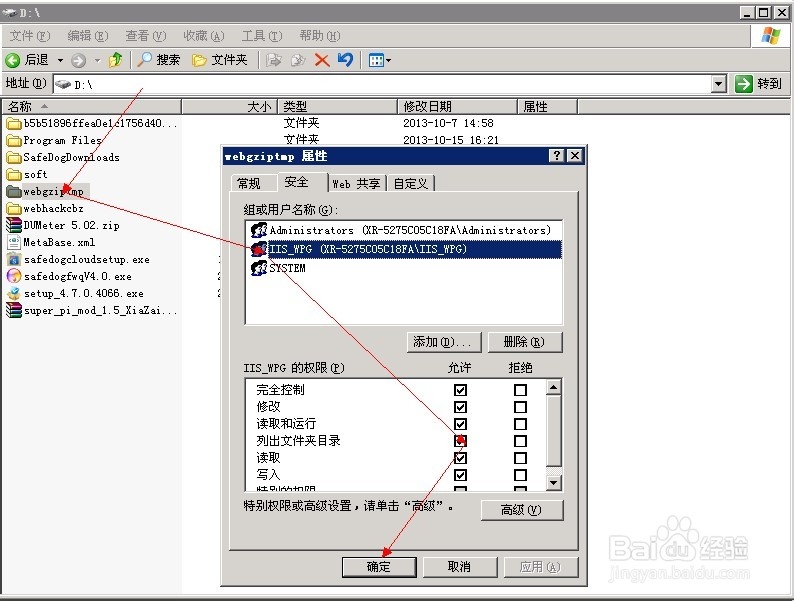Select the safedogcloudsetup.exe icon
This screenshot has width=794, height=601.
click(x=14, y=259)
